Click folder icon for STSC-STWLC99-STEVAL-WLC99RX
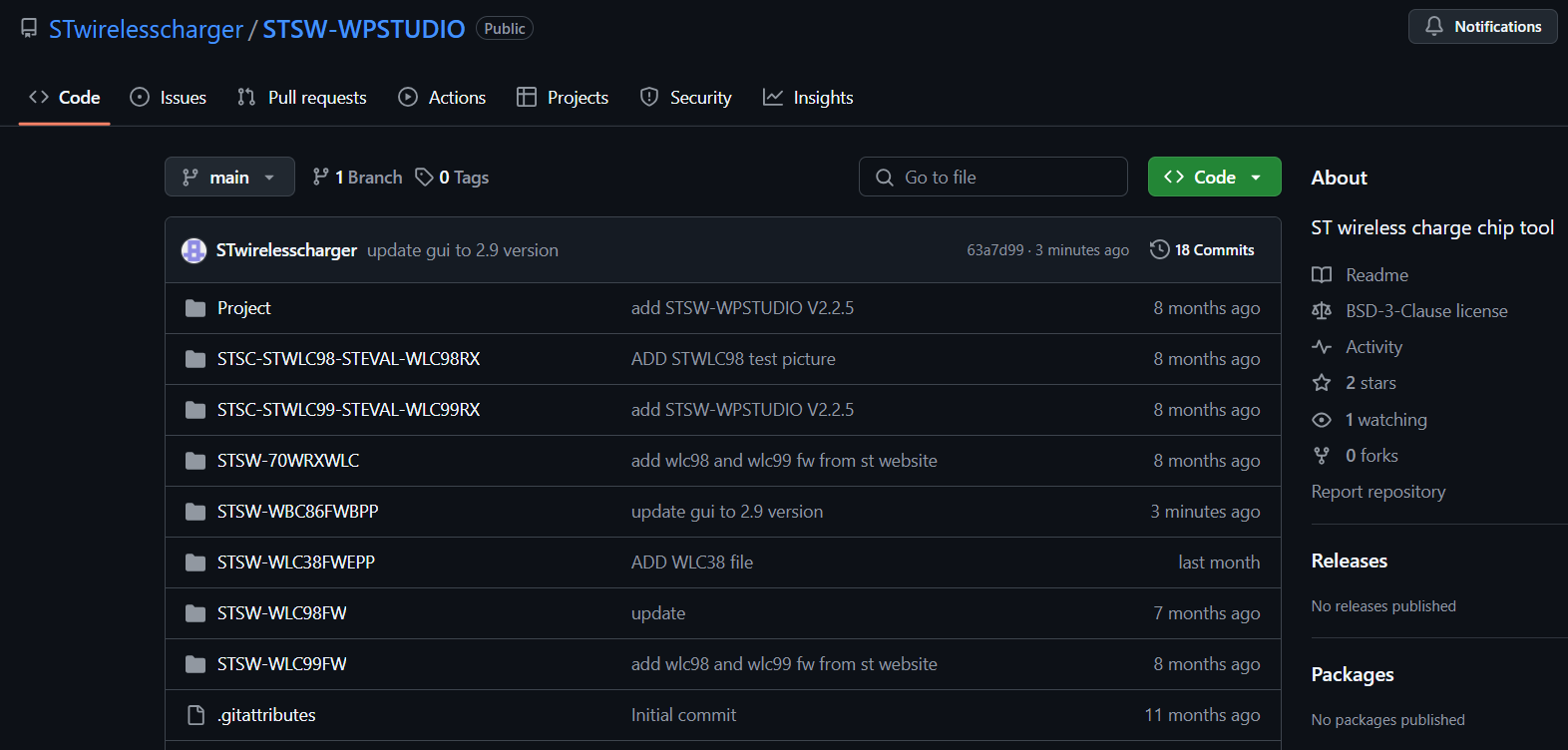Screen dimensions: 1568x750 [x=196, y=410]
